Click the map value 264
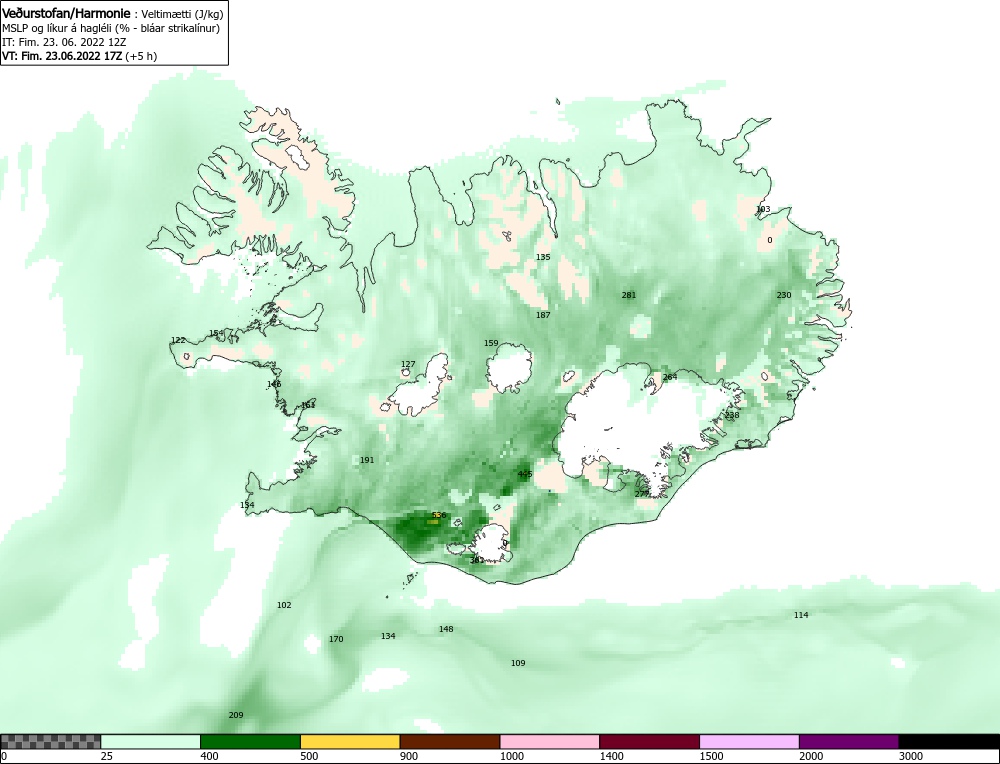This screenshot has width=1000, height=764. (670, 377)
